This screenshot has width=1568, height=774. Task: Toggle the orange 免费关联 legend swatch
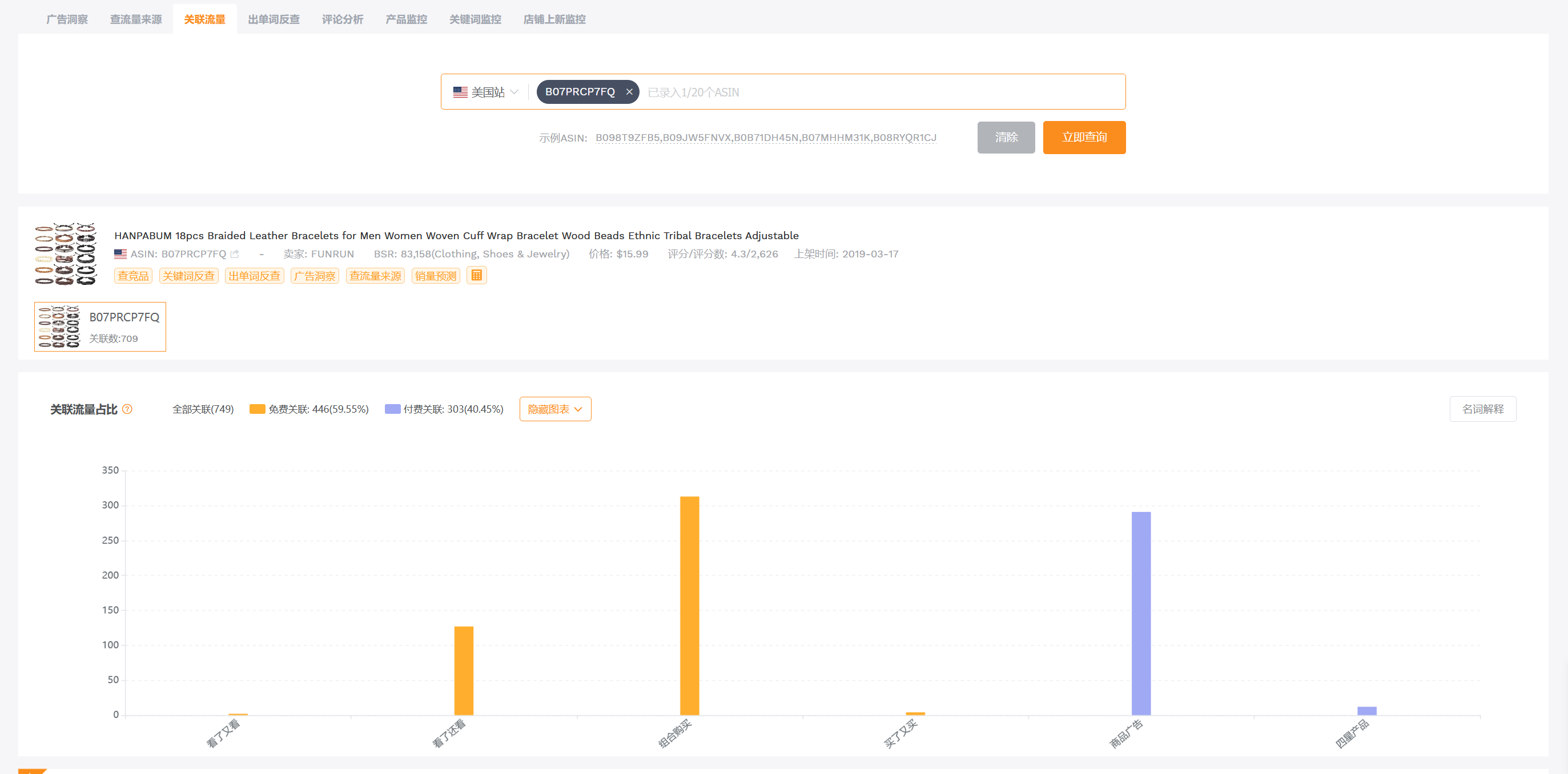(257, 409)
